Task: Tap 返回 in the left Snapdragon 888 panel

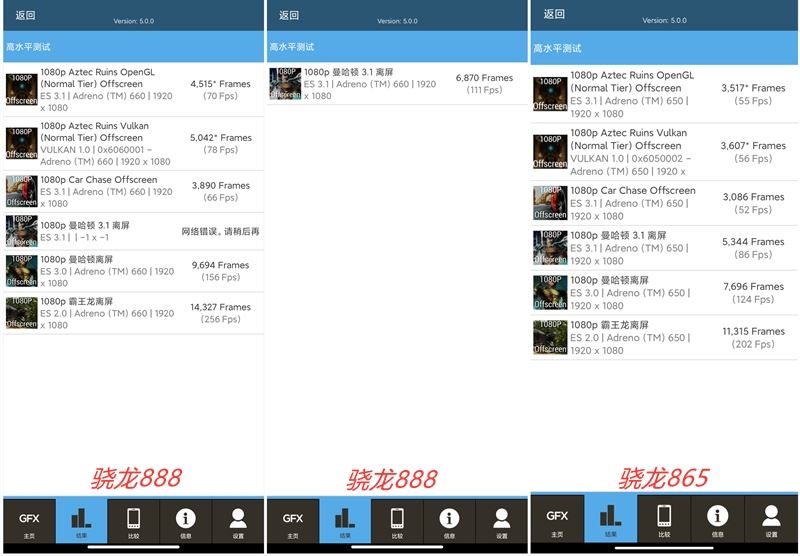Action: [x=25, y=15]
